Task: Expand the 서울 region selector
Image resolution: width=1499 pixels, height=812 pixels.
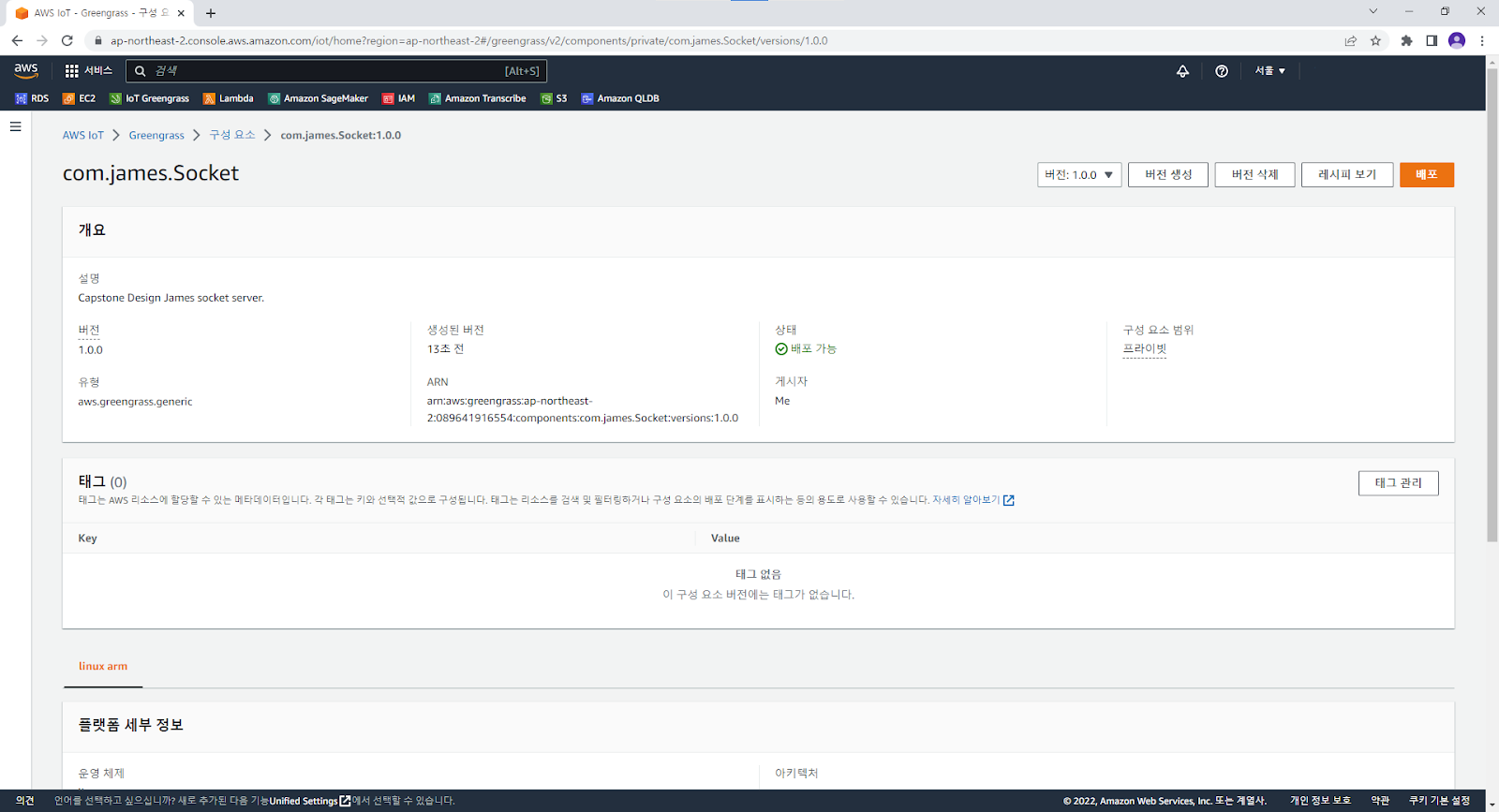Action: (x=1270, y=71)
